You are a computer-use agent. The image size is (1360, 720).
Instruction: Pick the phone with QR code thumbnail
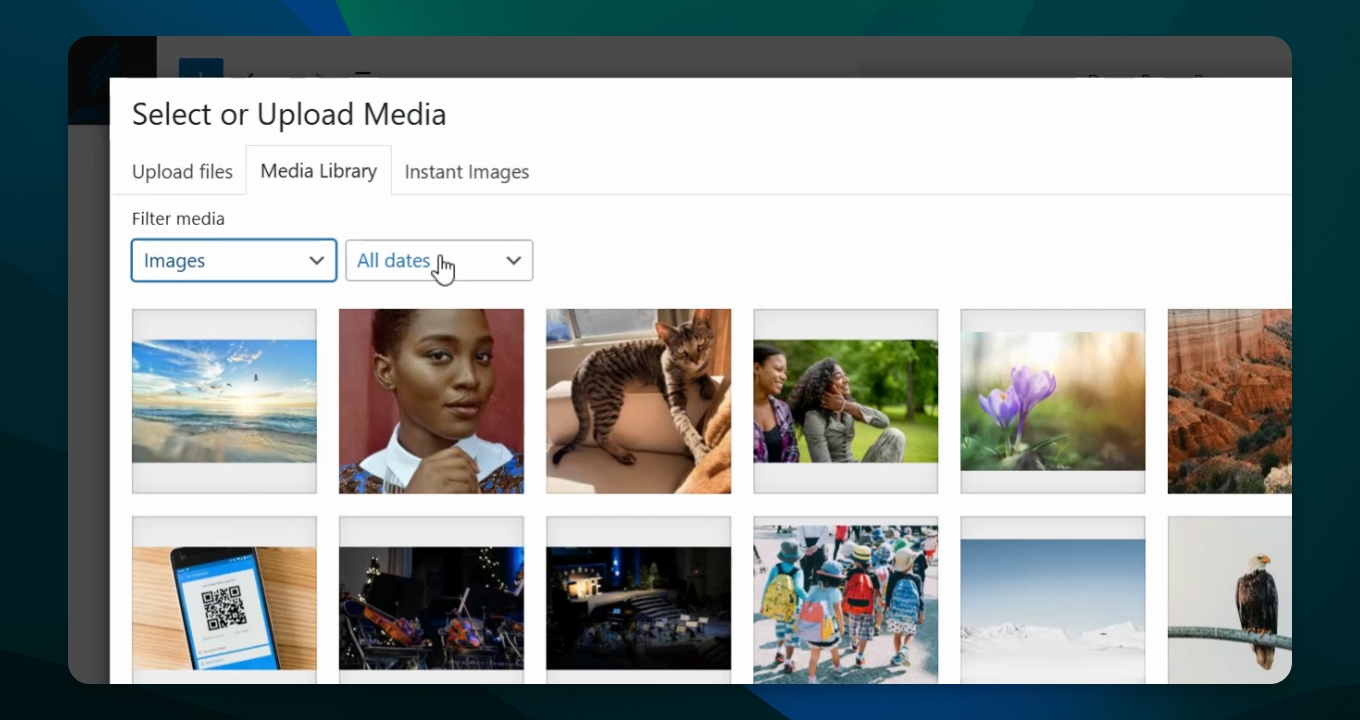pyautogui.click(x=224, y=600)
